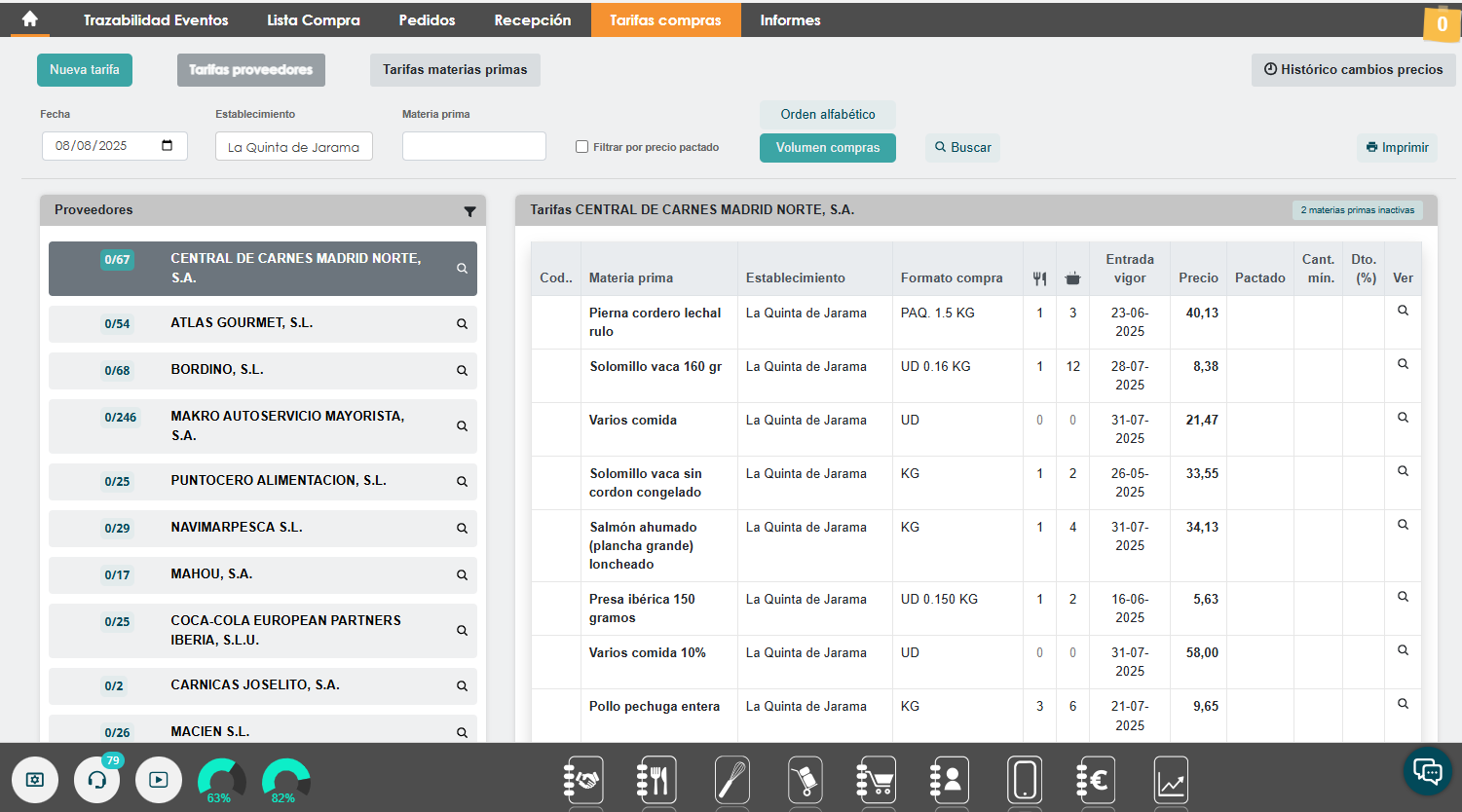
Task: Go to the home icon
Action: (x=30, y=19)
